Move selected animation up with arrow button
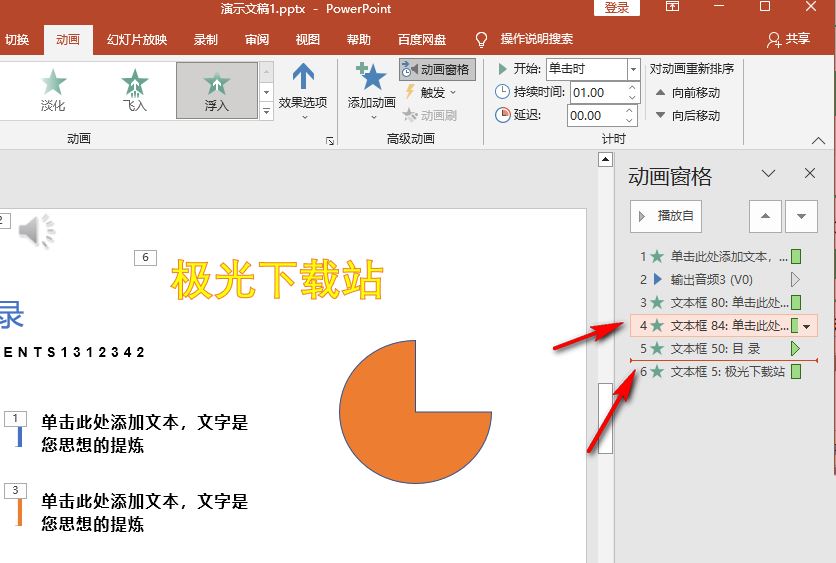The width and height of the screenshot is (836, 563). pos(765,215)
